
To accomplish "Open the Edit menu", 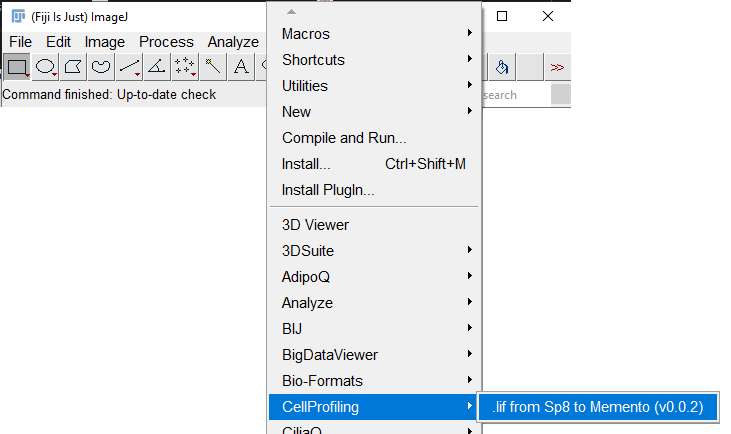I will [x=58, y=42].
